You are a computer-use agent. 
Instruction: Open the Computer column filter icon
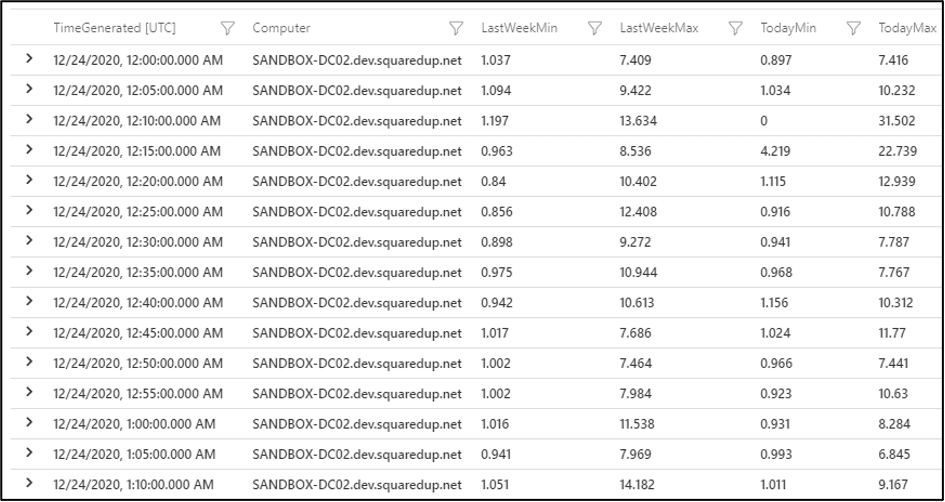(456, 28)
